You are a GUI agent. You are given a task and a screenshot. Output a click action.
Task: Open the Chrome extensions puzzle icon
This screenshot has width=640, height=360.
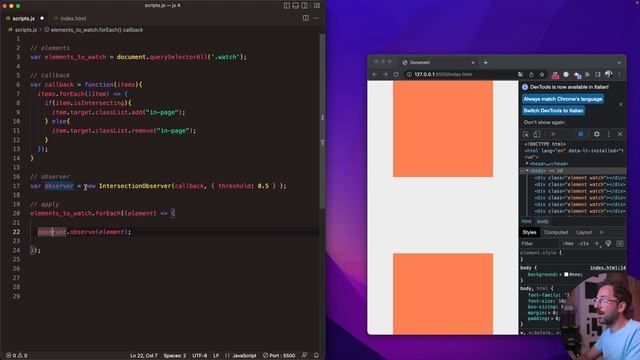[x=587, y=74]
